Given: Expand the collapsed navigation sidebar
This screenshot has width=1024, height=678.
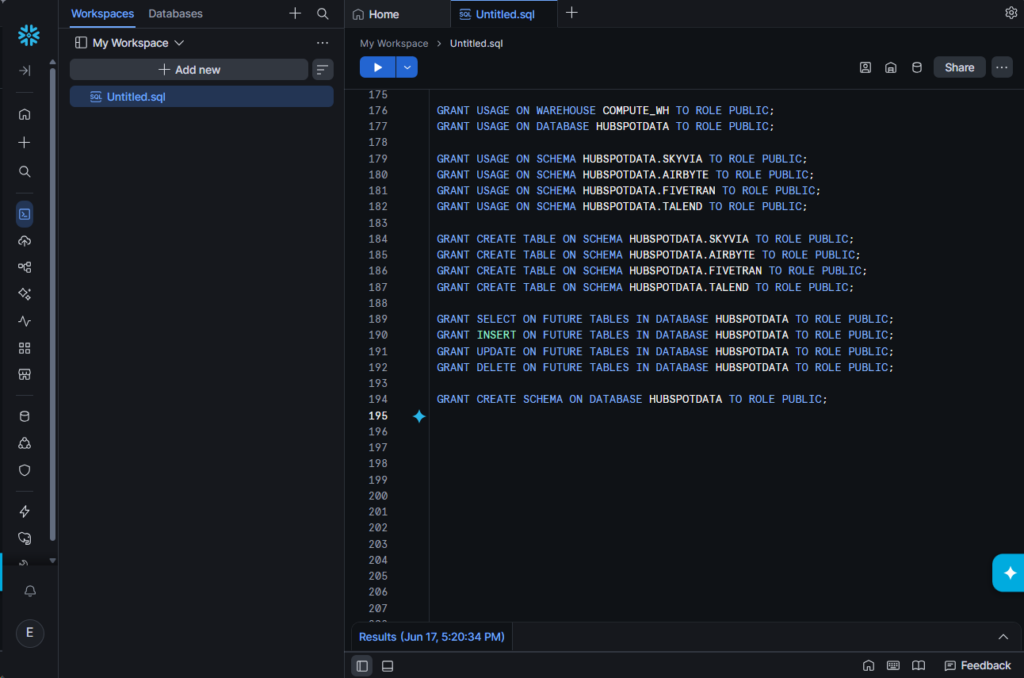Looking at the screenshot, I should coord(25,71).
